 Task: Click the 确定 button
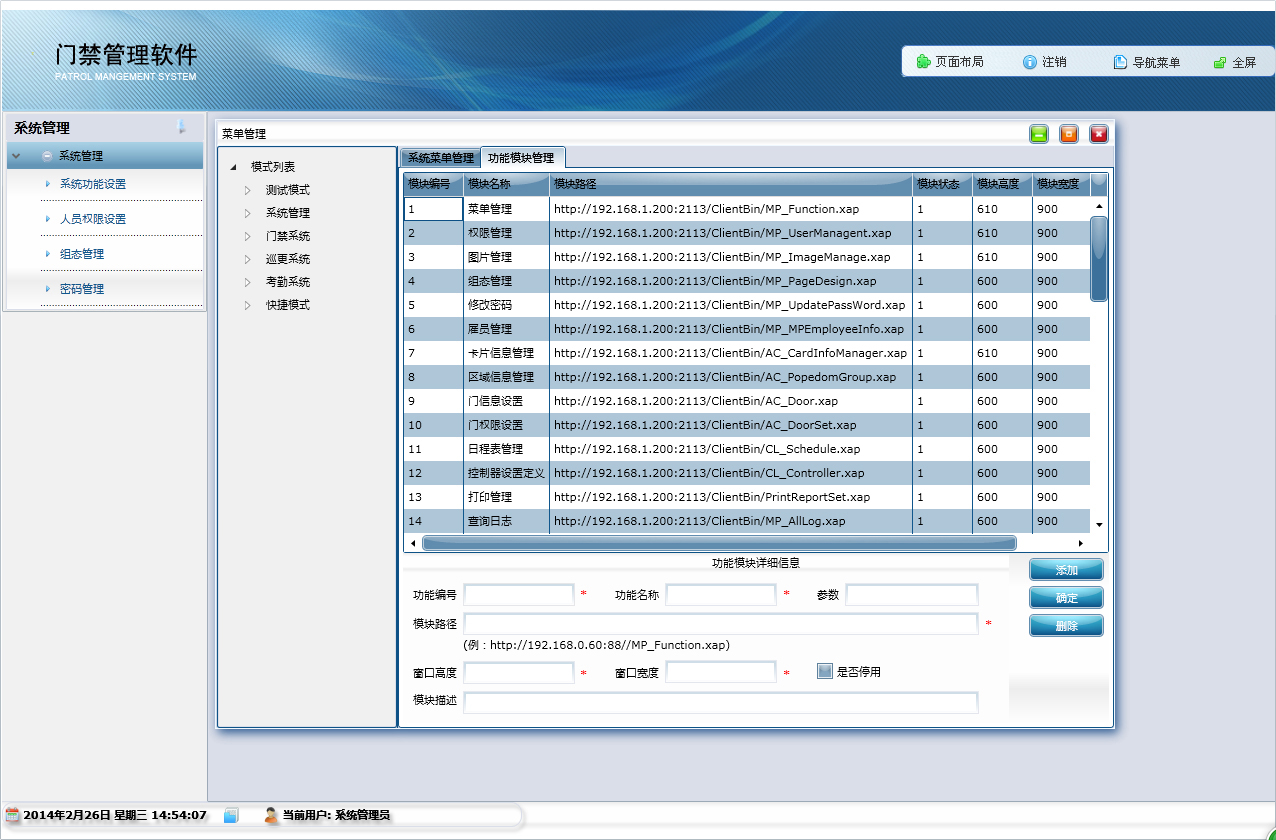1067,598
